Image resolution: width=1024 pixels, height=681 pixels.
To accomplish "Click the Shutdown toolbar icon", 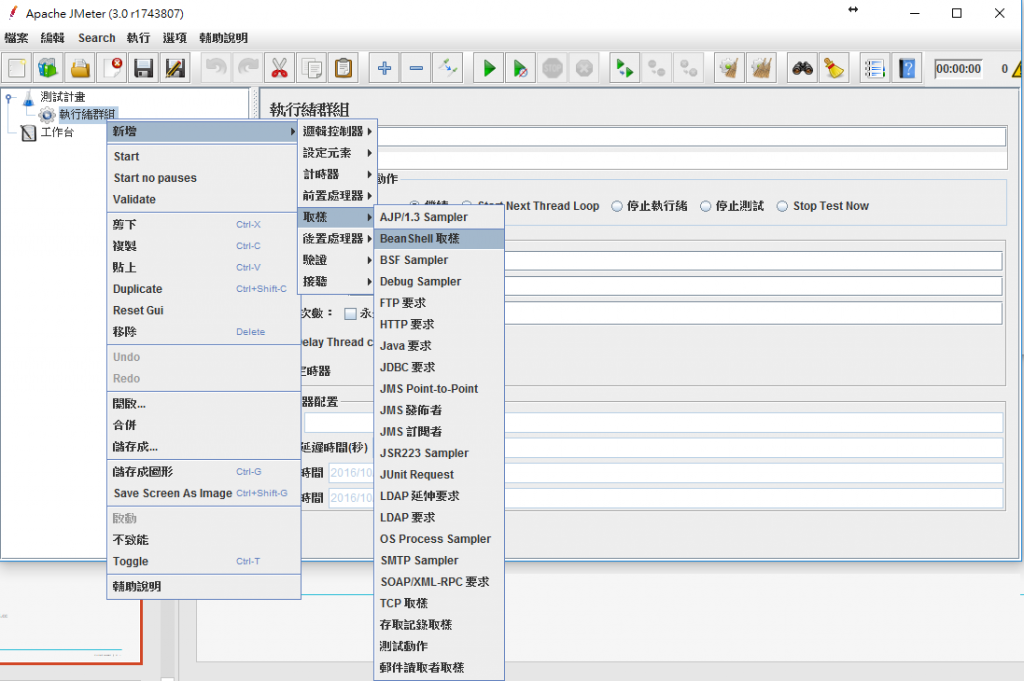I will tap(584, 69).
